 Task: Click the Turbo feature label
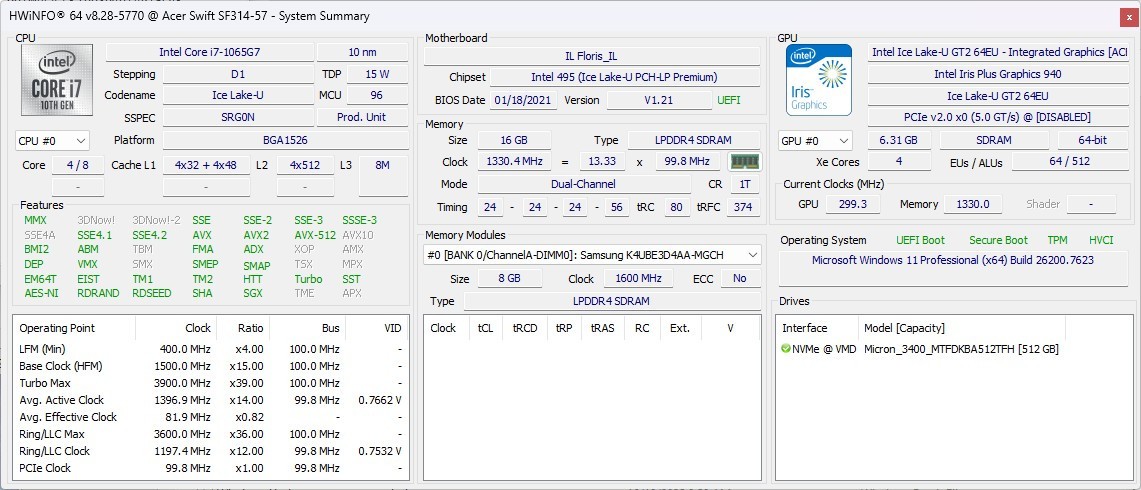(x=309, y=279)
